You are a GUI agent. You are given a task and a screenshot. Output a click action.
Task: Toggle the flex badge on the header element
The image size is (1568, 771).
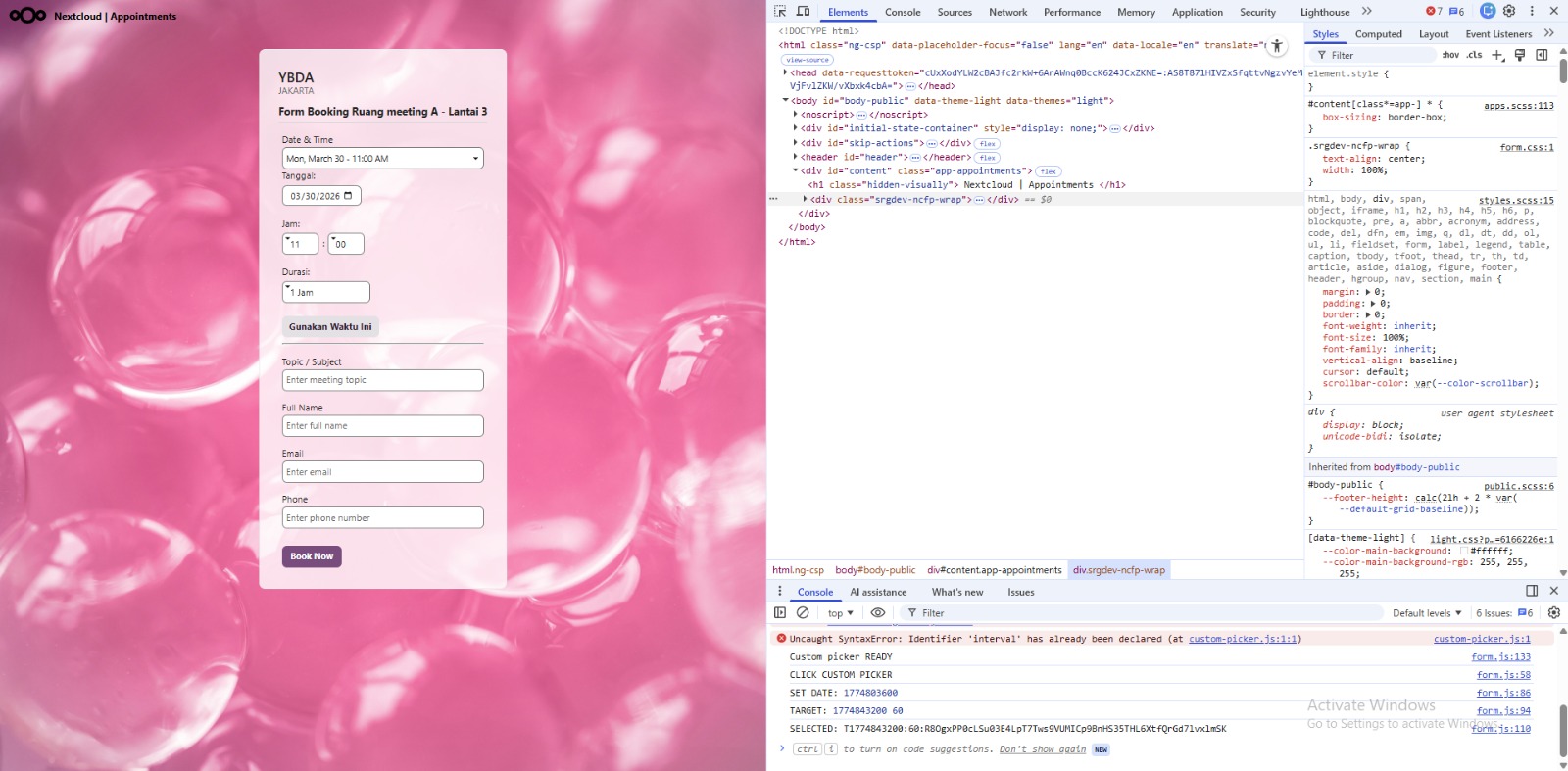[x=987, y=158]
